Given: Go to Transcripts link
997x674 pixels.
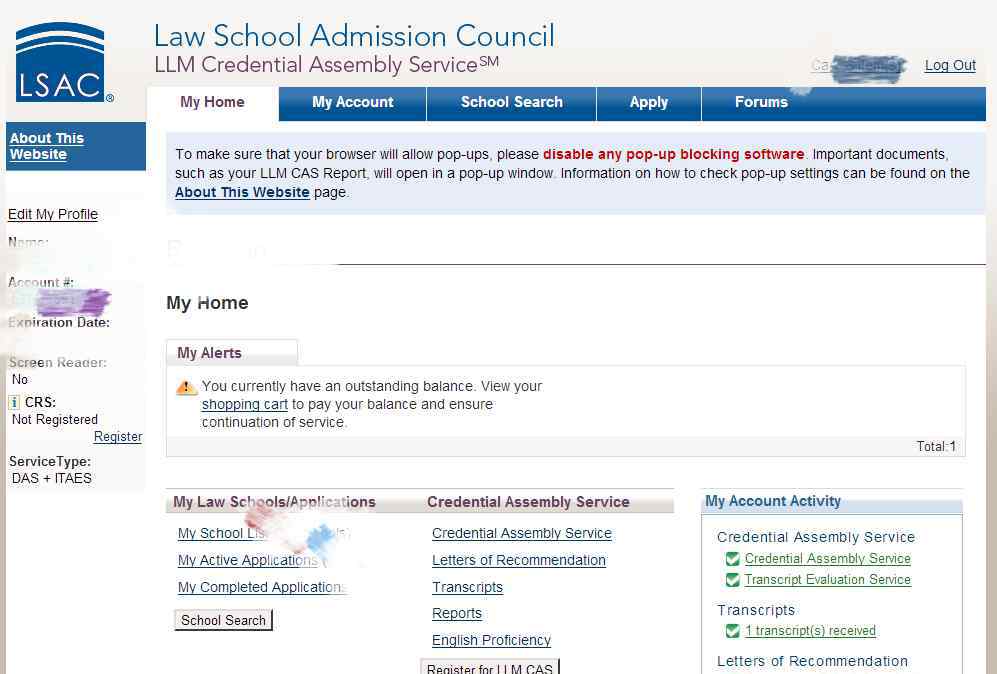Looking at the screenshot, I should 467,588.
